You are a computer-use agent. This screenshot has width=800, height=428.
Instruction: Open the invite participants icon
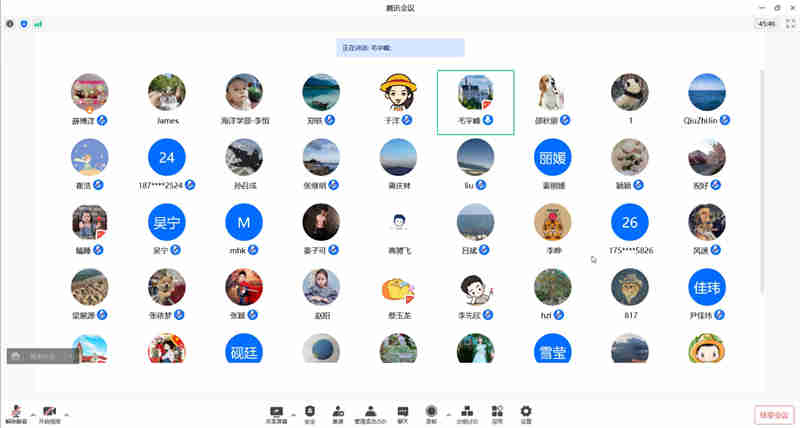339,412
